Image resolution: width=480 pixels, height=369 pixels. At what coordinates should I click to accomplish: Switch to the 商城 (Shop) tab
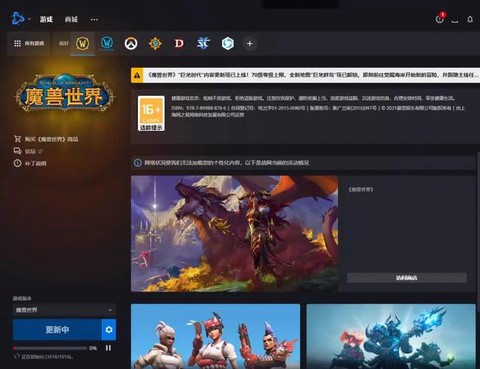(71, 19)
